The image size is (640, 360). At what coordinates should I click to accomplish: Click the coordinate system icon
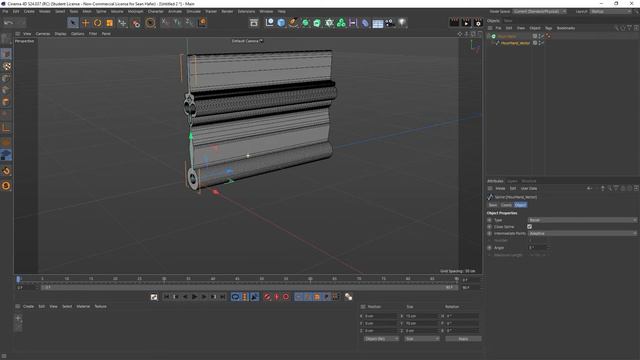click(x=203, y=22)
